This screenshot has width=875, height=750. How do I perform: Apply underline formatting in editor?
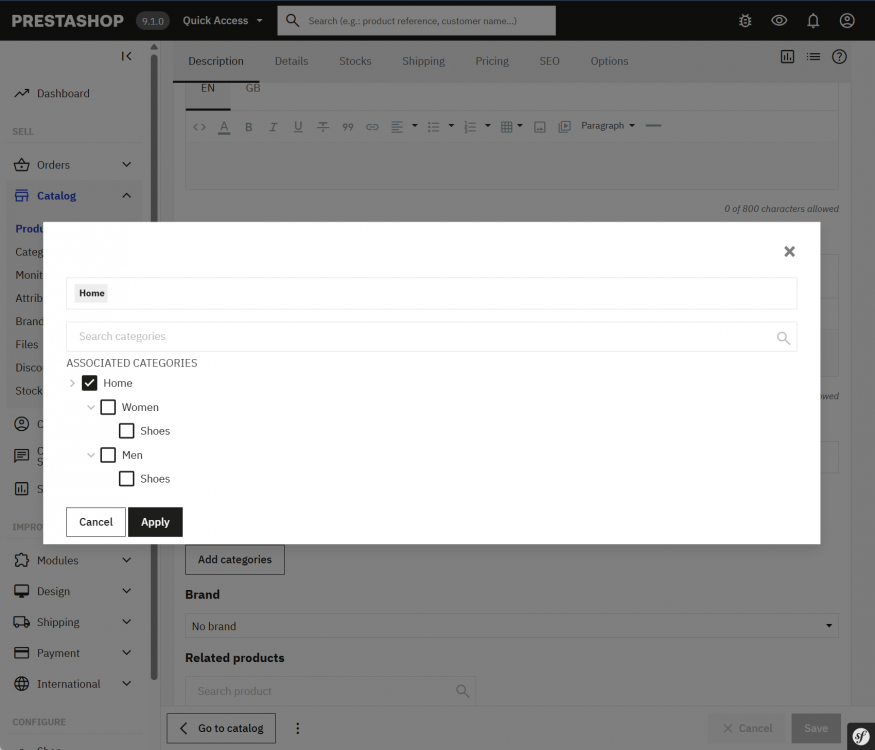(x=298, y=127)
